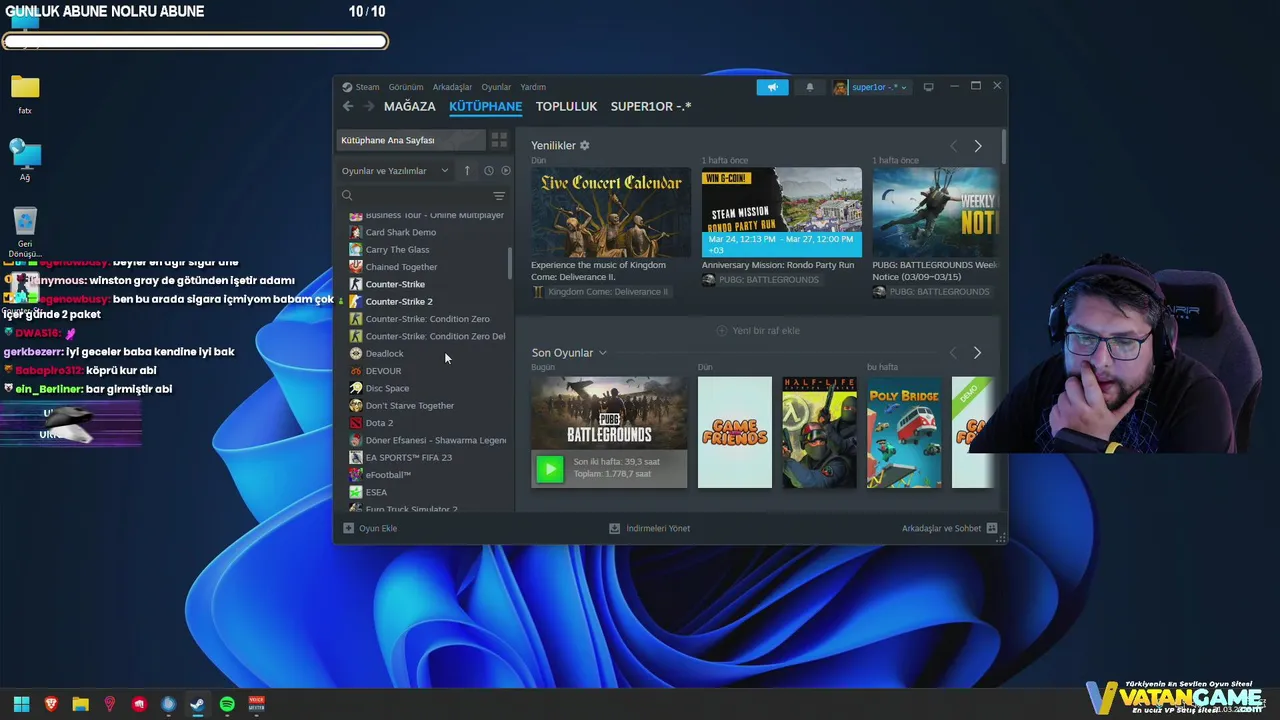Image resolution: width=1280 pixels, height=720 pixels.
Task: Launch Brave browser from taskbar
Action: click(51, 704)
